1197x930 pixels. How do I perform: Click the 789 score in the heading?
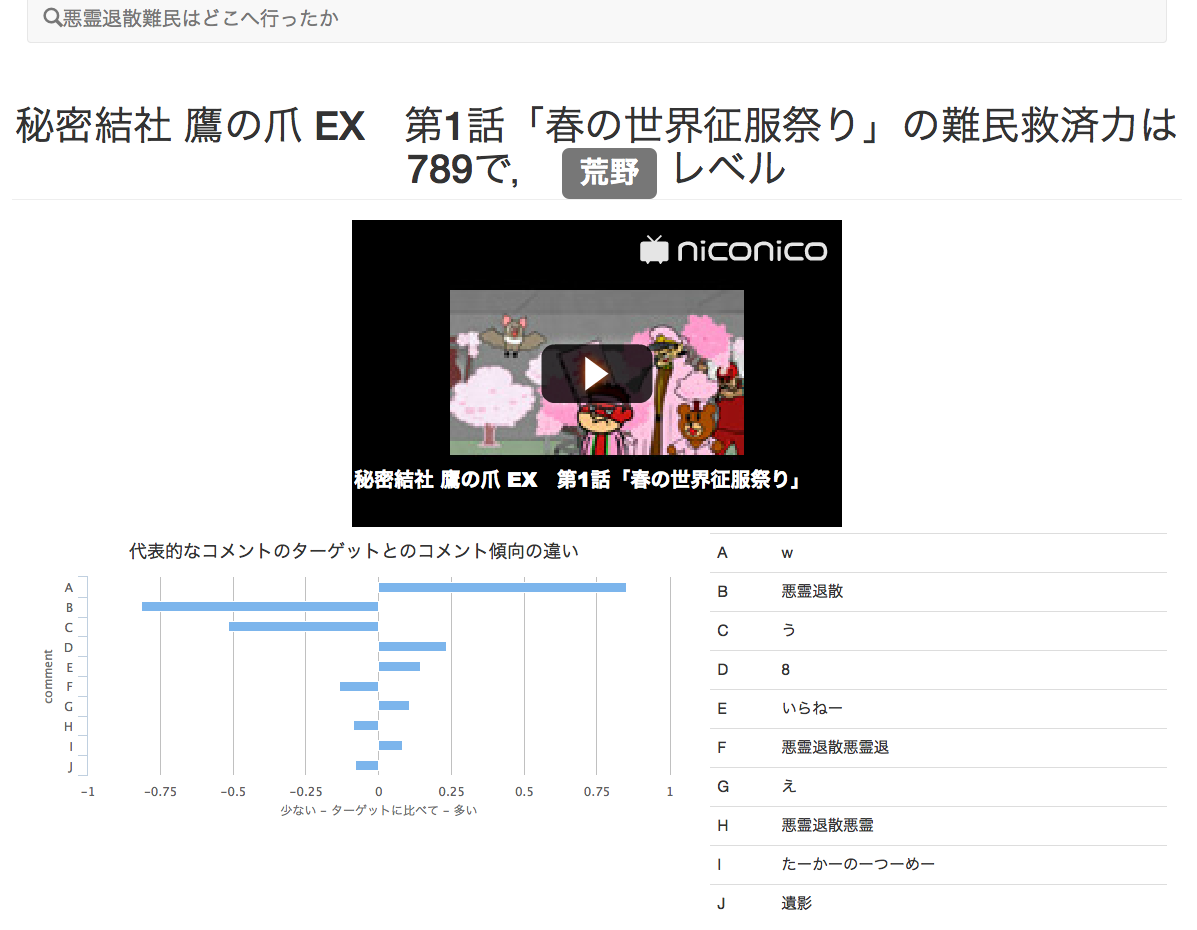(x=440, y=170)
